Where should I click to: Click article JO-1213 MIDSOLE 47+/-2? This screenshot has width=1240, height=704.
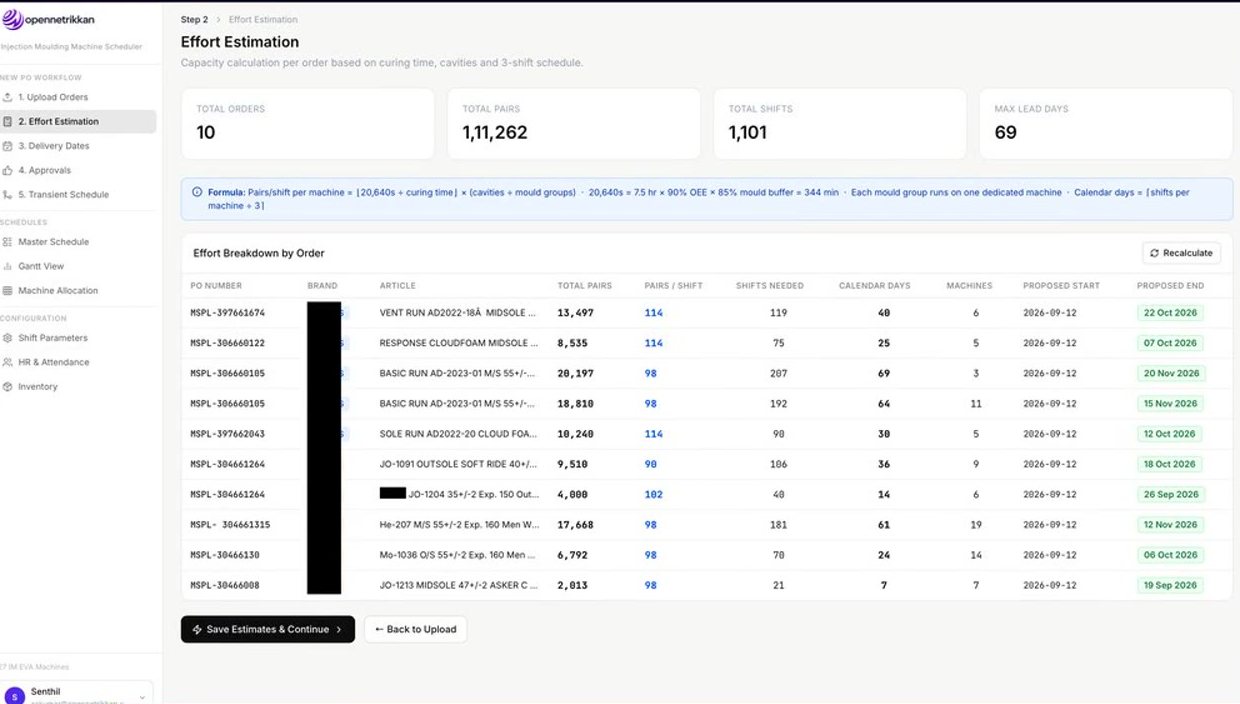coord(460,585)
